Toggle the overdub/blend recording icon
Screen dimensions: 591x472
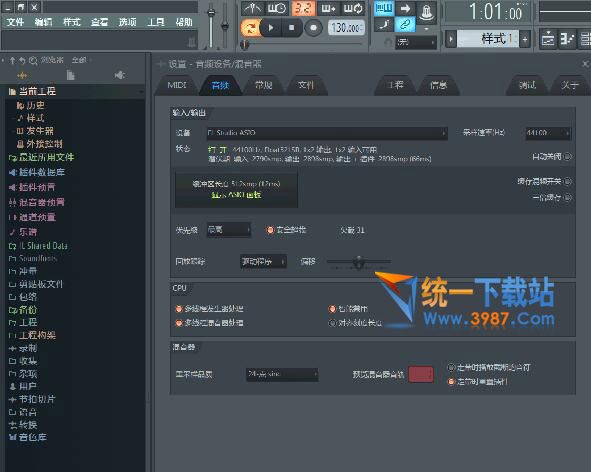click(x=329, y=8)
